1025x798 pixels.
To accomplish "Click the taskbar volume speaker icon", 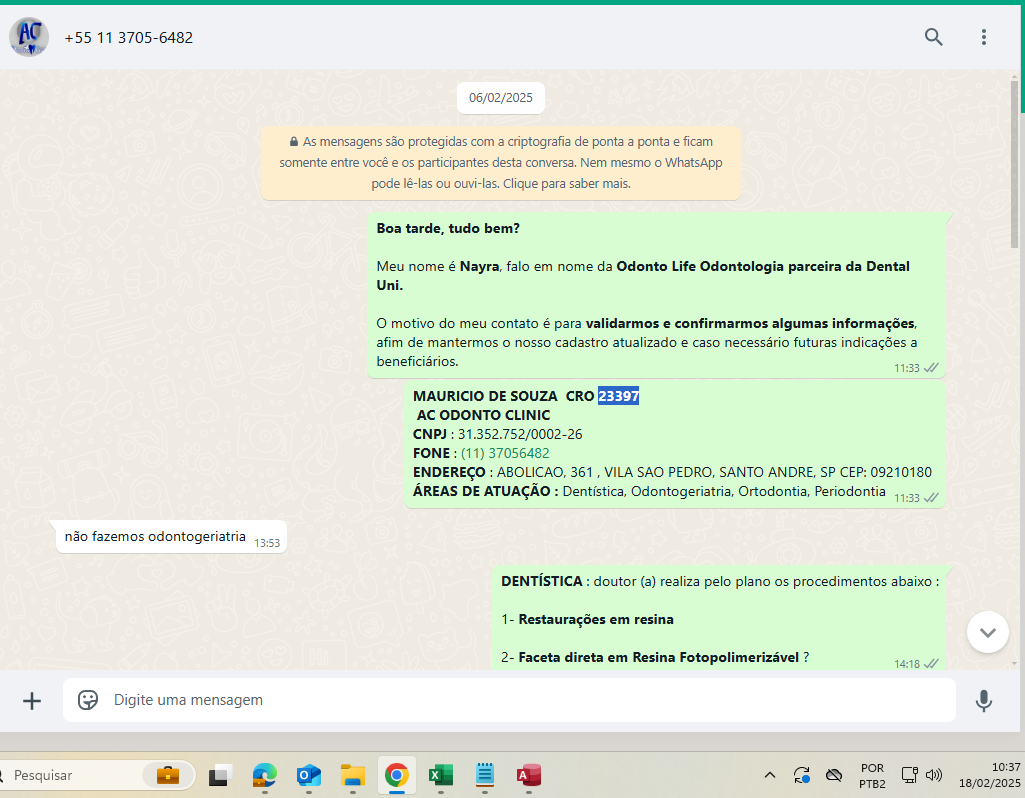I will (x=935, y=775).
